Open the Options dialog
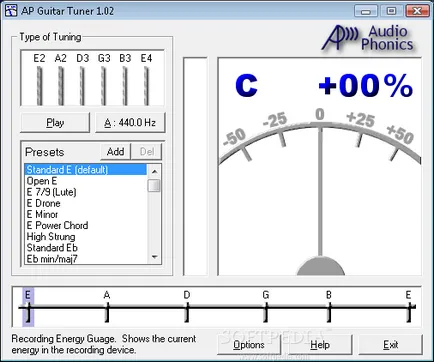The height and width of the screenshot is (362, 434). click(x=249, y=345)
